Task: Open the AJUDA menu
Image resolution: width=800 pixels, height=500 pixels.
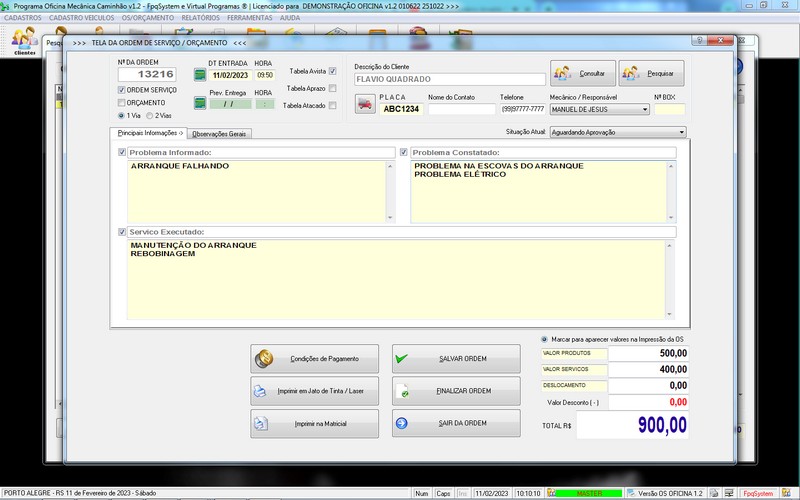Action: click(290, 18)
